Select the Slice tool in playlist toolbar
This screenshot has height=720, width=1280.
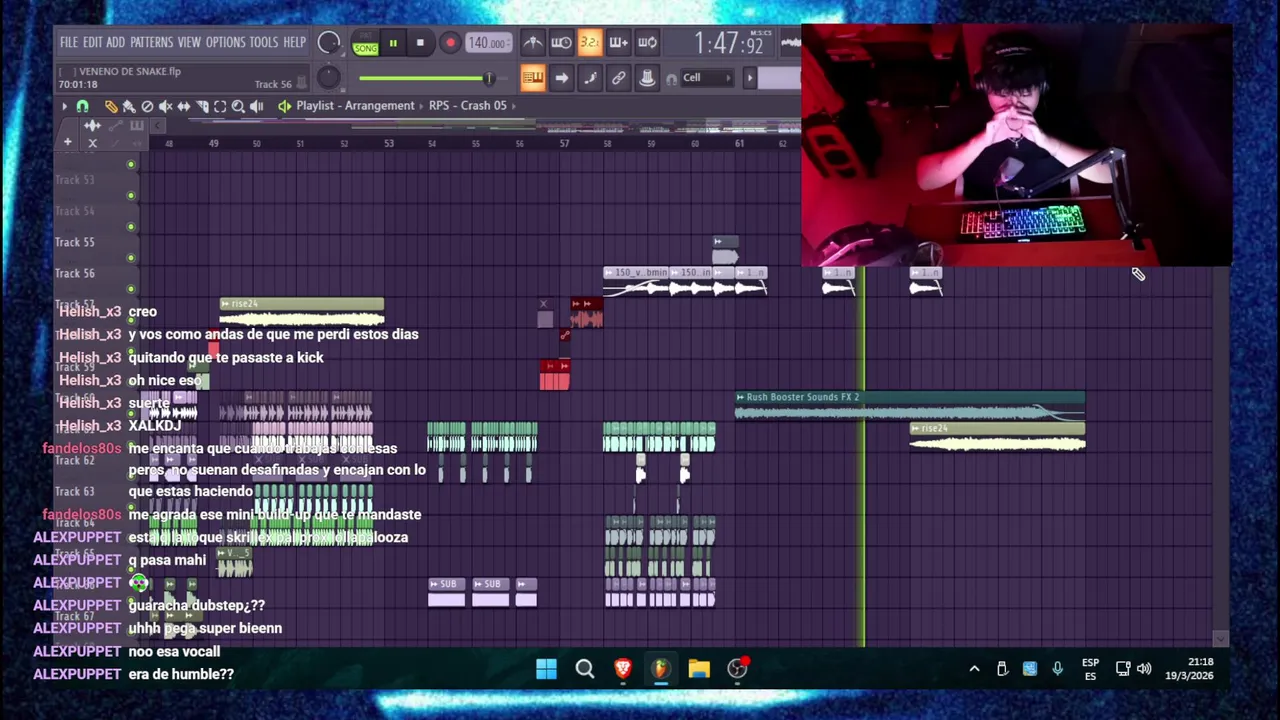tap(202, 106)
